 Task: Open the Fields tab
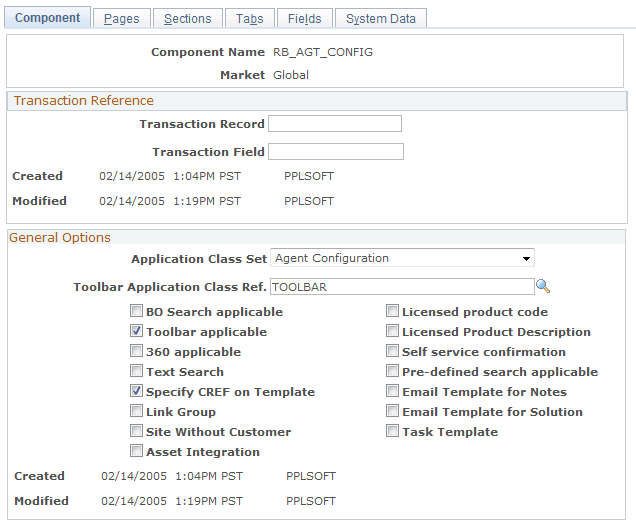[x=304, y=19]
